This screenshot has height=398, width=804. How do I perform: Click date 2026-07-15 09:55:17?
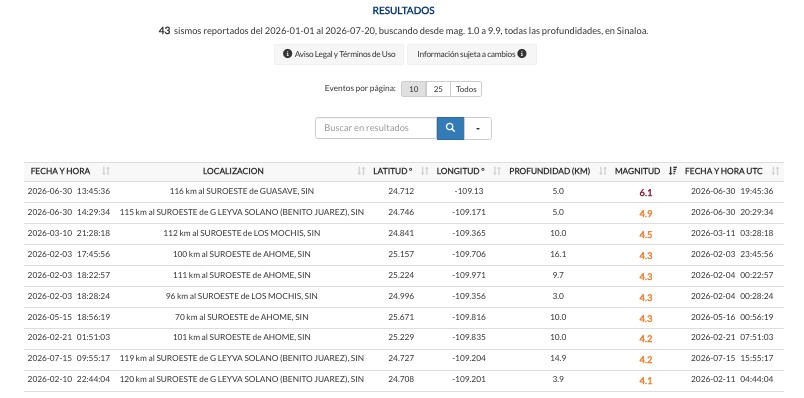[69, 358]
